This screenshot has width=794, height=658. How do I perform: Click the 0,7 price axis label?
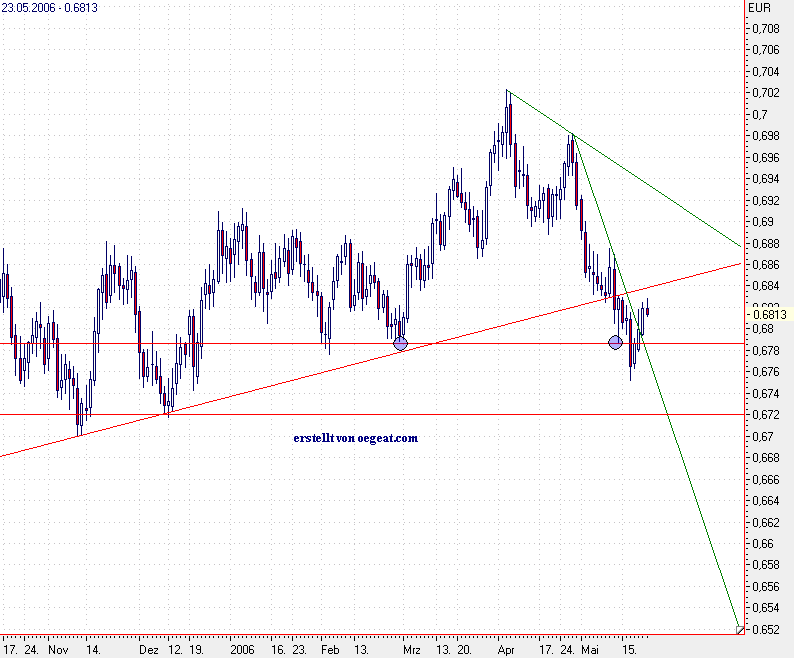click(x=760, y=114)
